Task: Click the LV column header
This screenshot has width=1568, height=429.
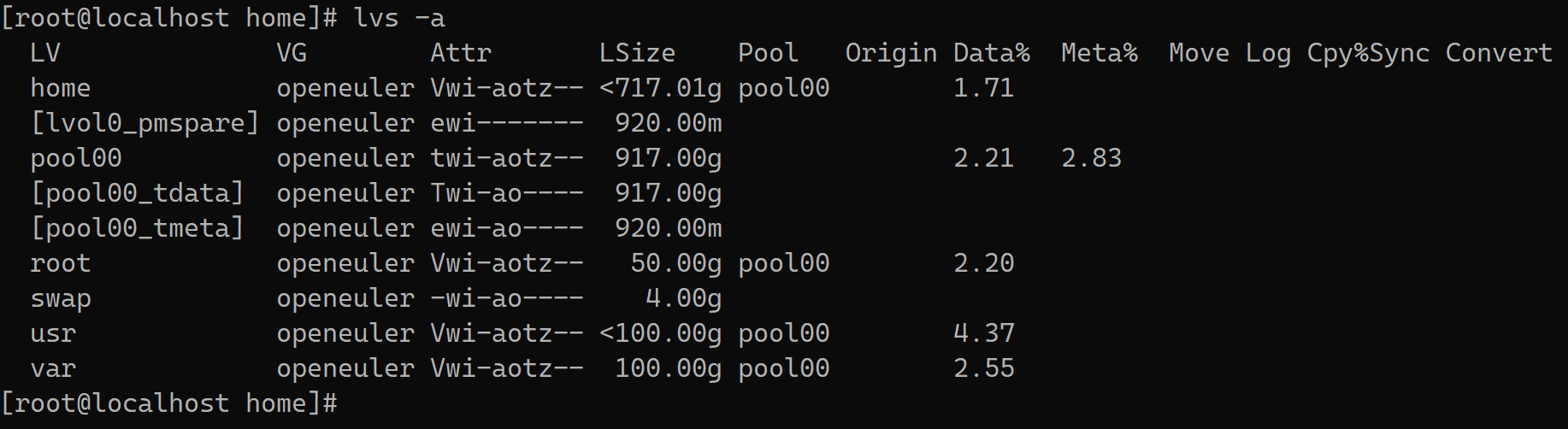Action: click(45, 53)
